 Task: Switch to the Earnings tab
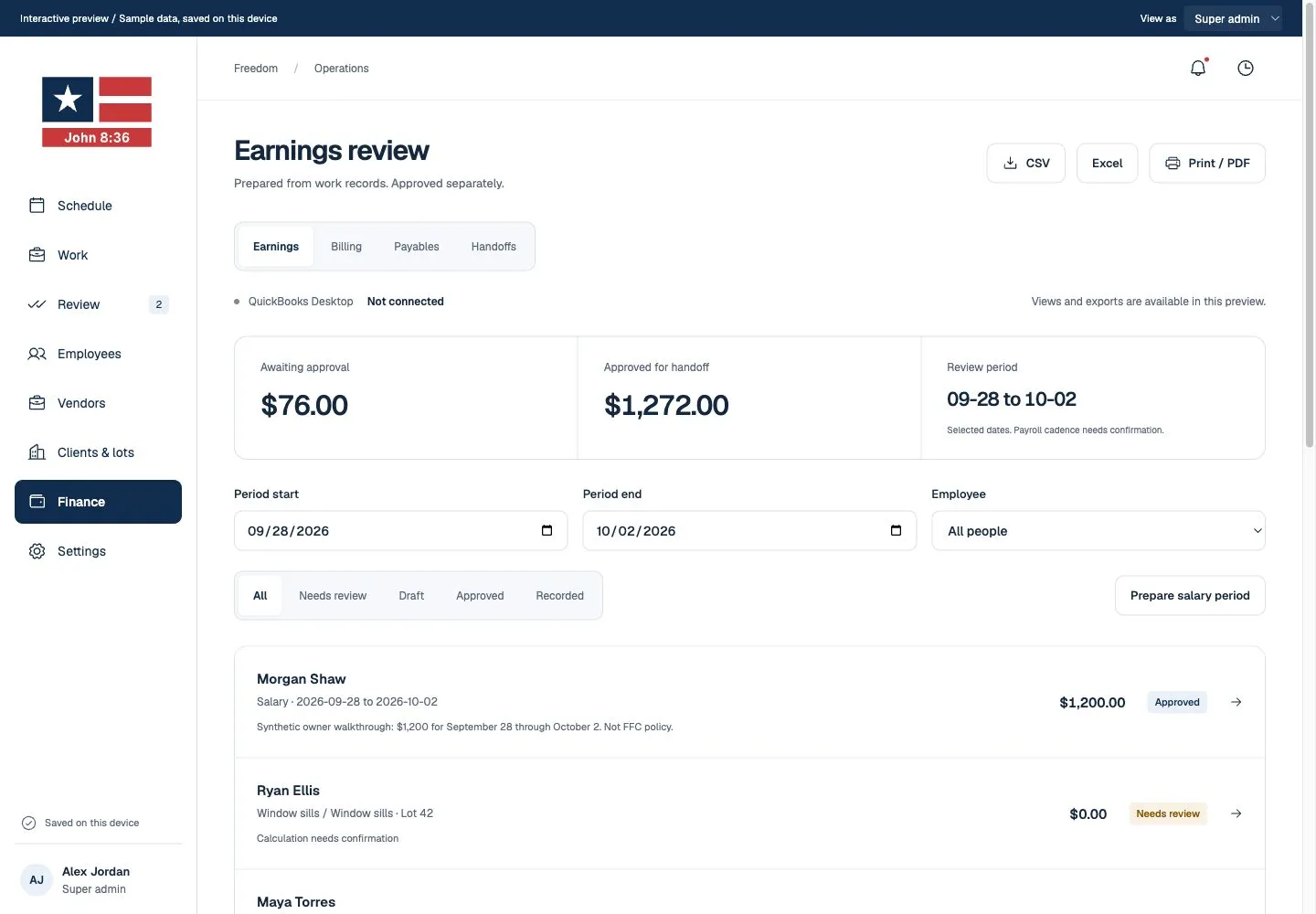pos(276,247)
